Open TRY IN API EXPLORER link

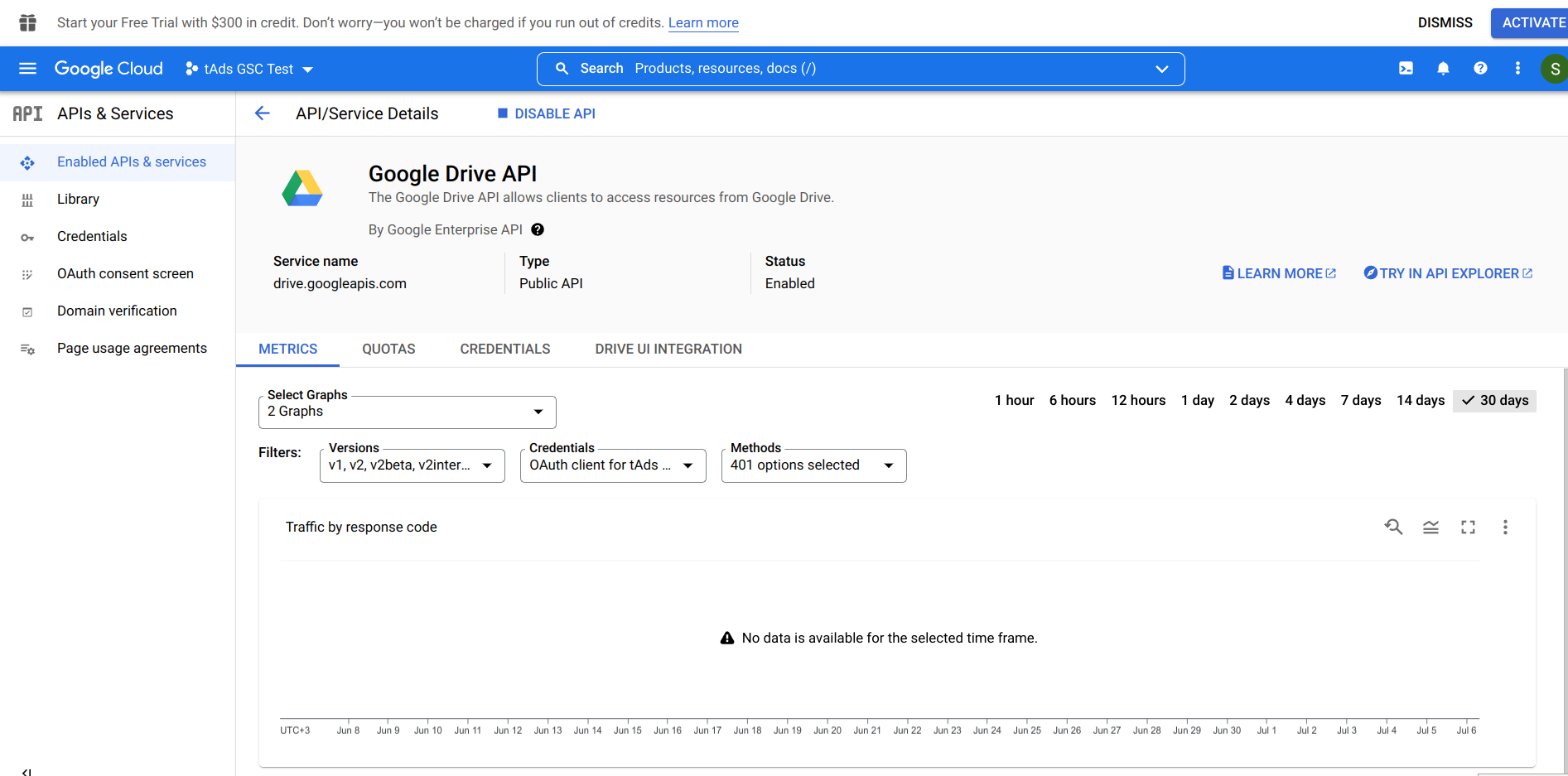tap(1448, 273)
